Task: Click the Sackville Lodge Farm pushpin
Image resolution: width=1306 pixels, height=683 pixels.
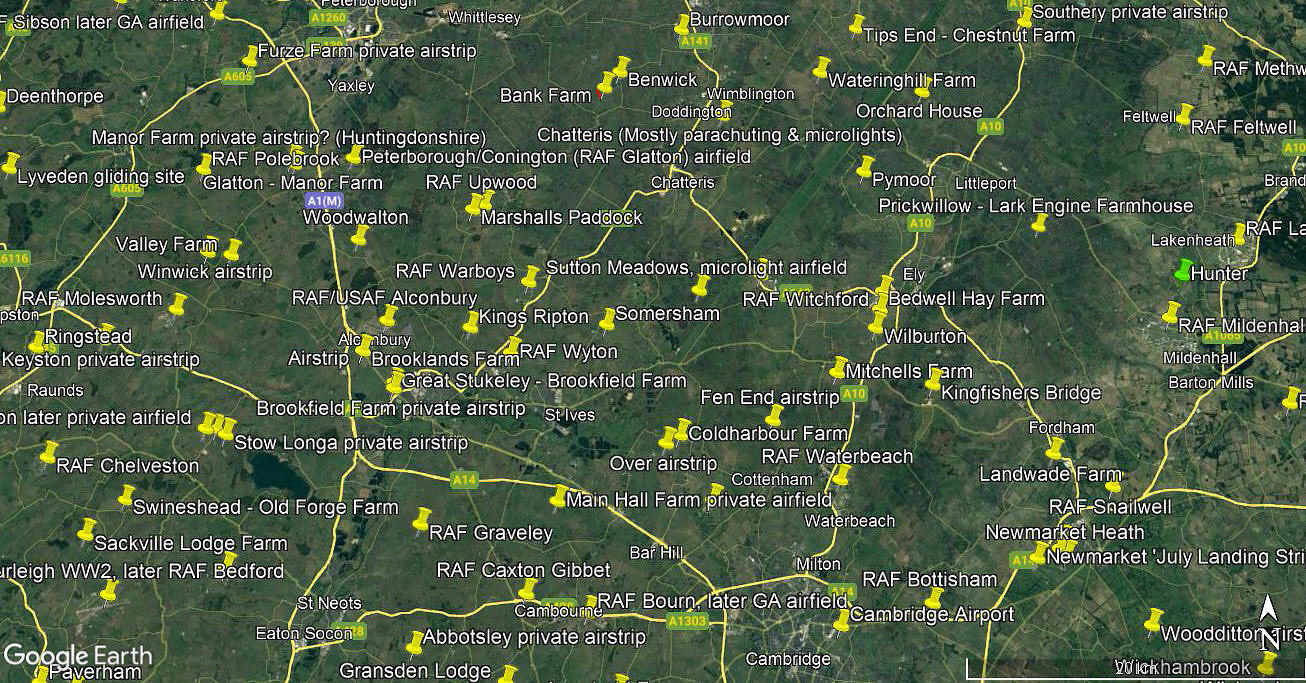Action: pos(87,529)
